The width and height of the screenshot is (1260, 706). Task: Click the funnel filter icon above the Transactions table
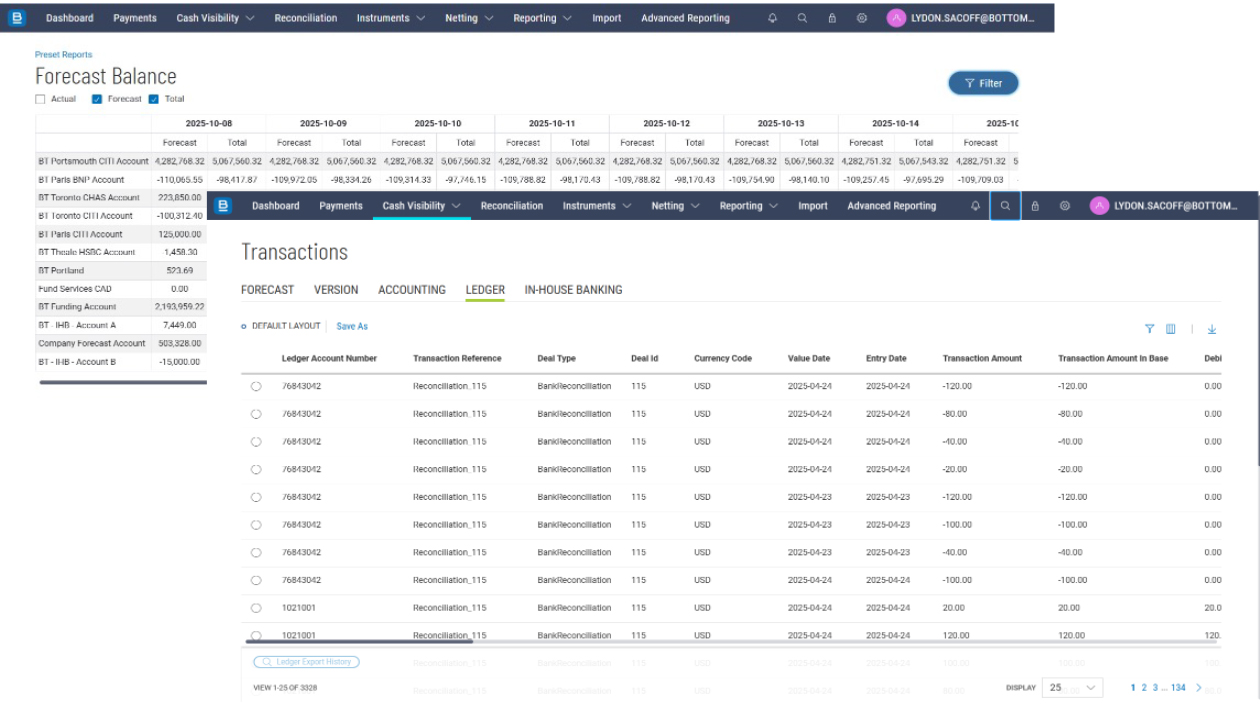[x=1149, y=329]
